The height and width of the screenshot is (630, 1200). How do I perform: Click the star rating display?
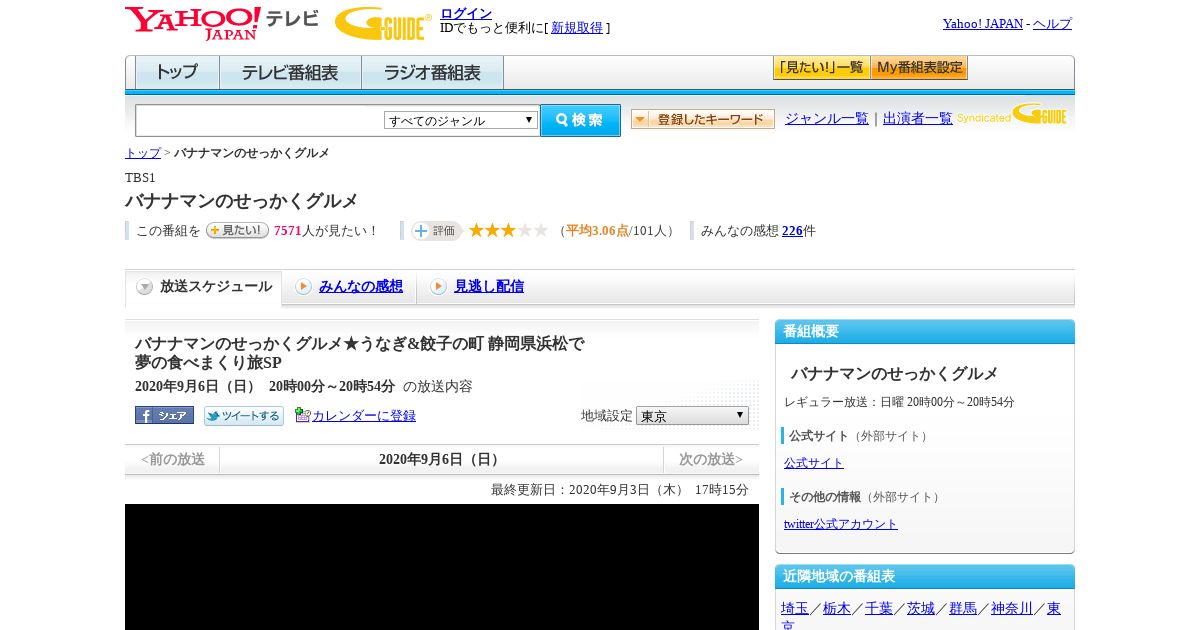click(508, 230)
